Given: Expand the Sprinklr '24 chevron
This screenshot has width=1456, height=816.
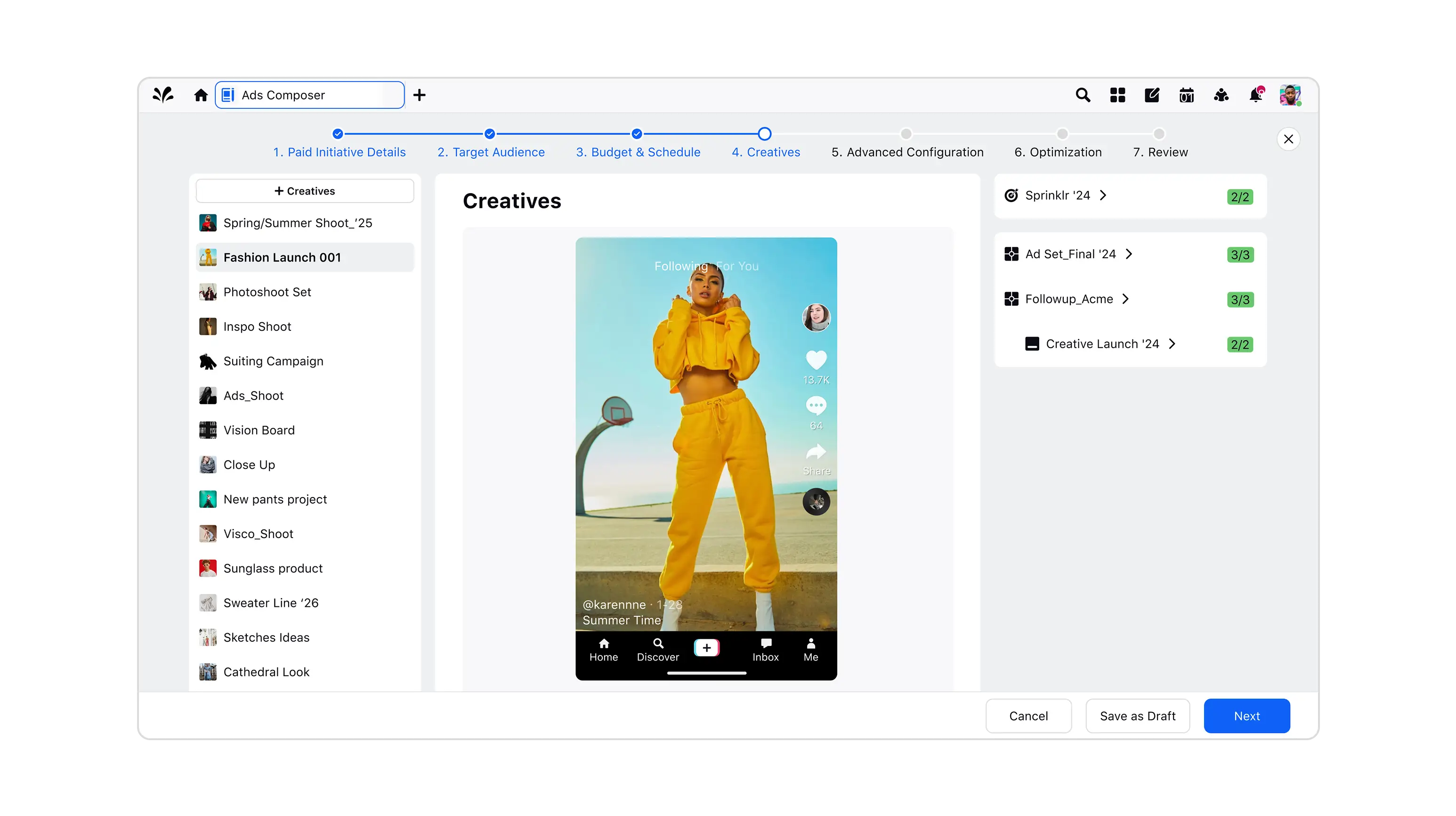Looking at the screenshot, I should point(1103,195).
